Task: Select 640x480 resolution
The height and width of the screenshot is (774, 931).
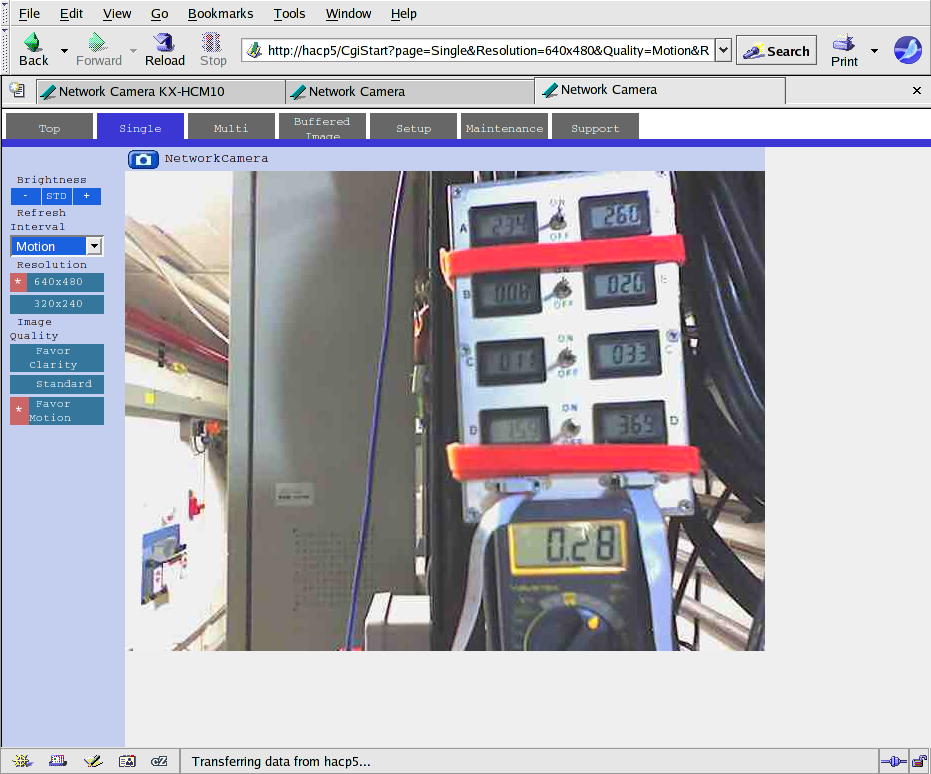Action: pos(57,282)
